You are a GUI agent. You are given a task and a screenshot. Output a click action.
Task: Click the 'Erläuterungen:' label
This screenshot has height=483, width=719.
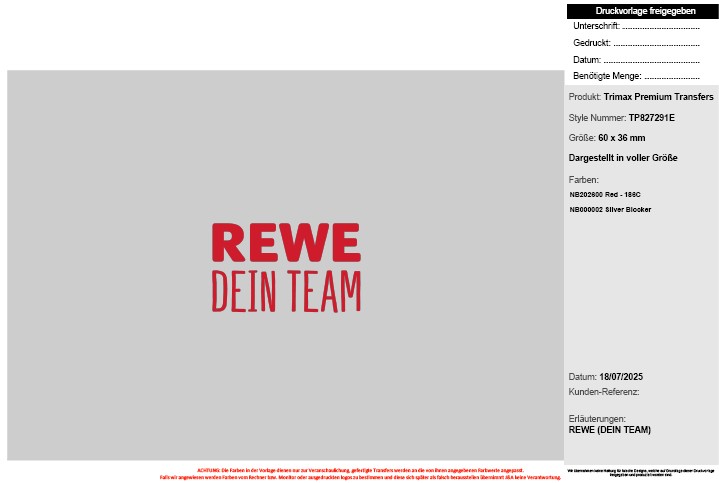[597, 419]
